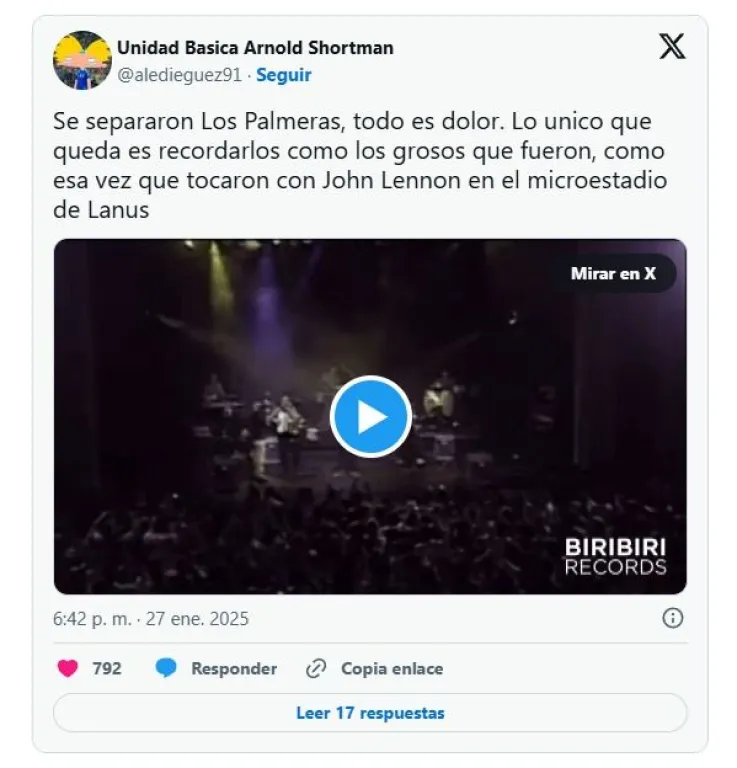Click the chain link icon beside Copia enlace
This screenshot has height=768, width=737.
[x=316, y=669]
